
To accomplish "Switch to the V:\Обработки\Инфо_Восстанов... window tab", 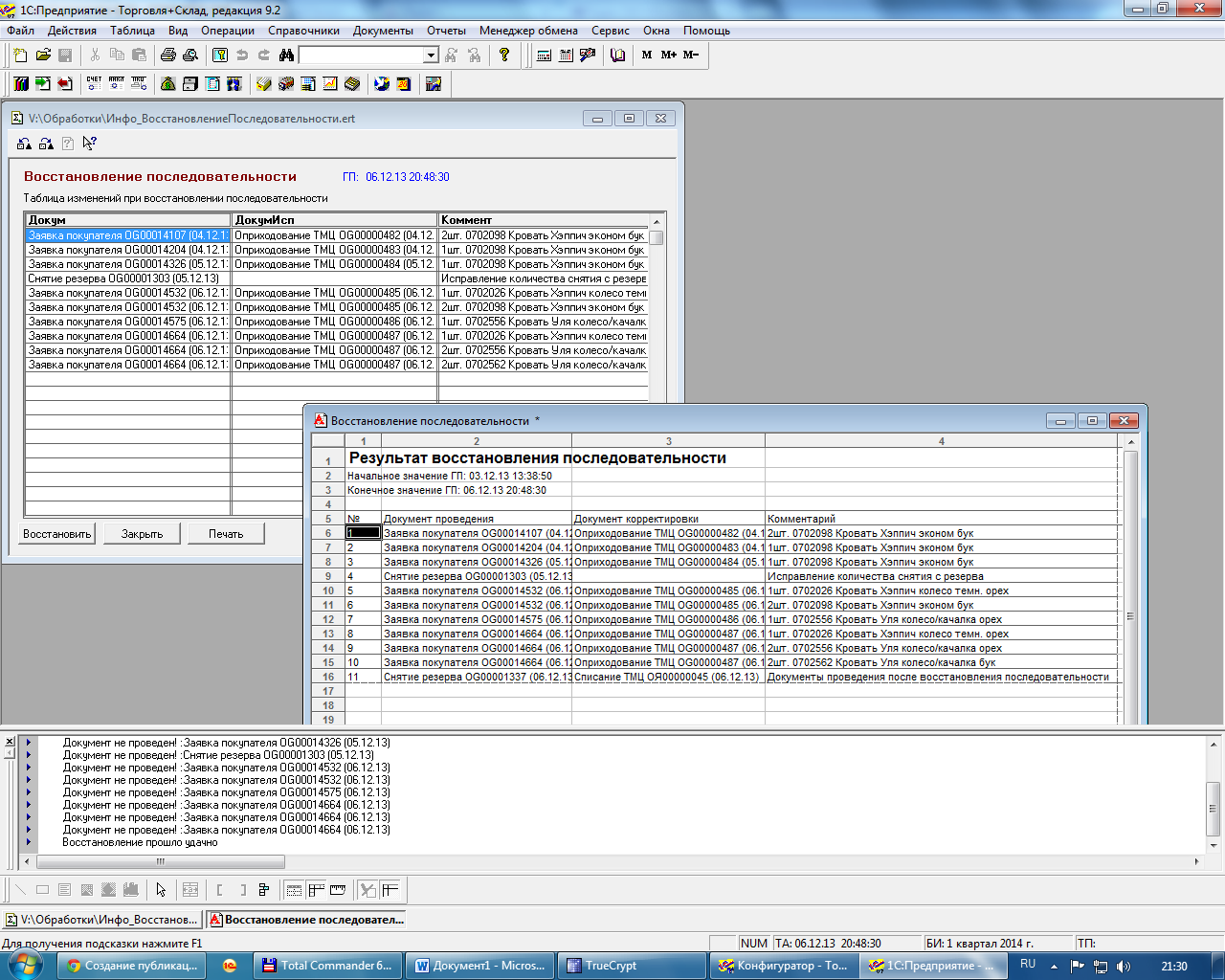I will pyautogui.click(x=102, y=920).
